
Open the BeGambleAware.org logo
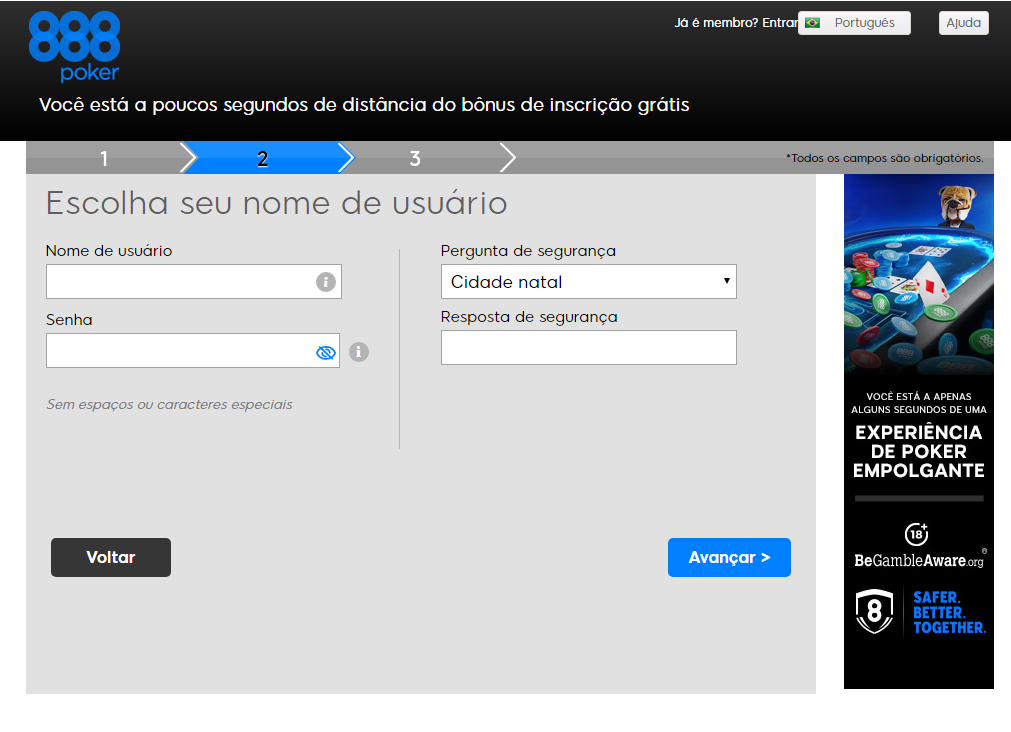(x=920, y=560)
